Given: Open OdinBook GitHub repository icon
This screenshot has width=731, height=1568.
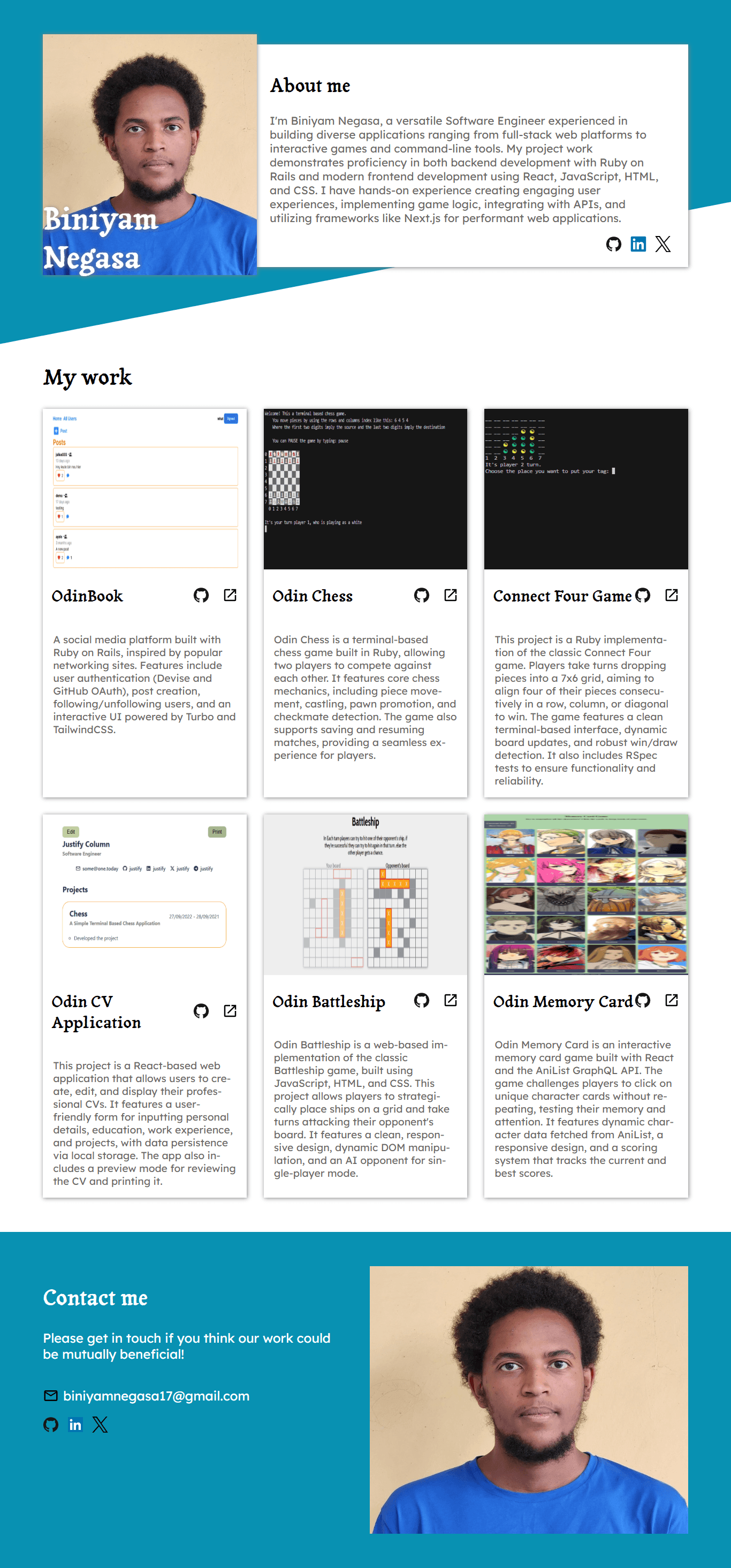Looking at the screenshot, I should pyautogui.click(x=201, y=595).
